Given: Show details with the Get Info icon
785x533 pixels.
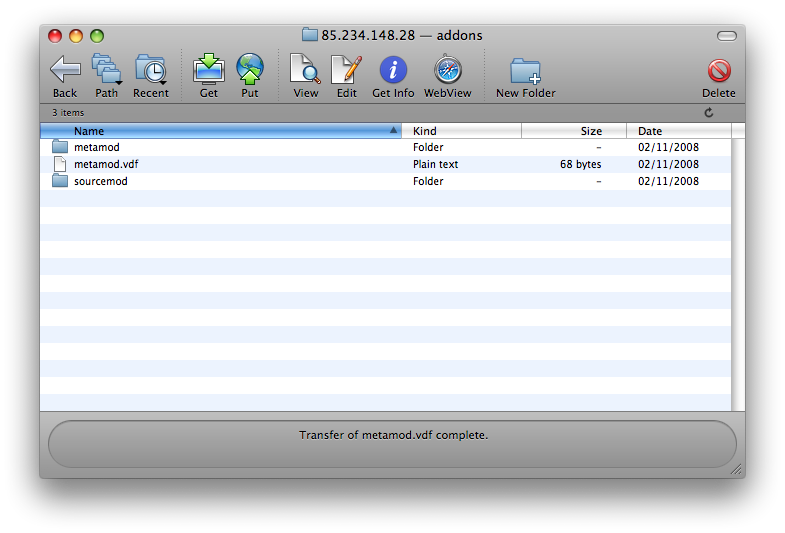Looking at the screenshot, I should click(393, 70).
